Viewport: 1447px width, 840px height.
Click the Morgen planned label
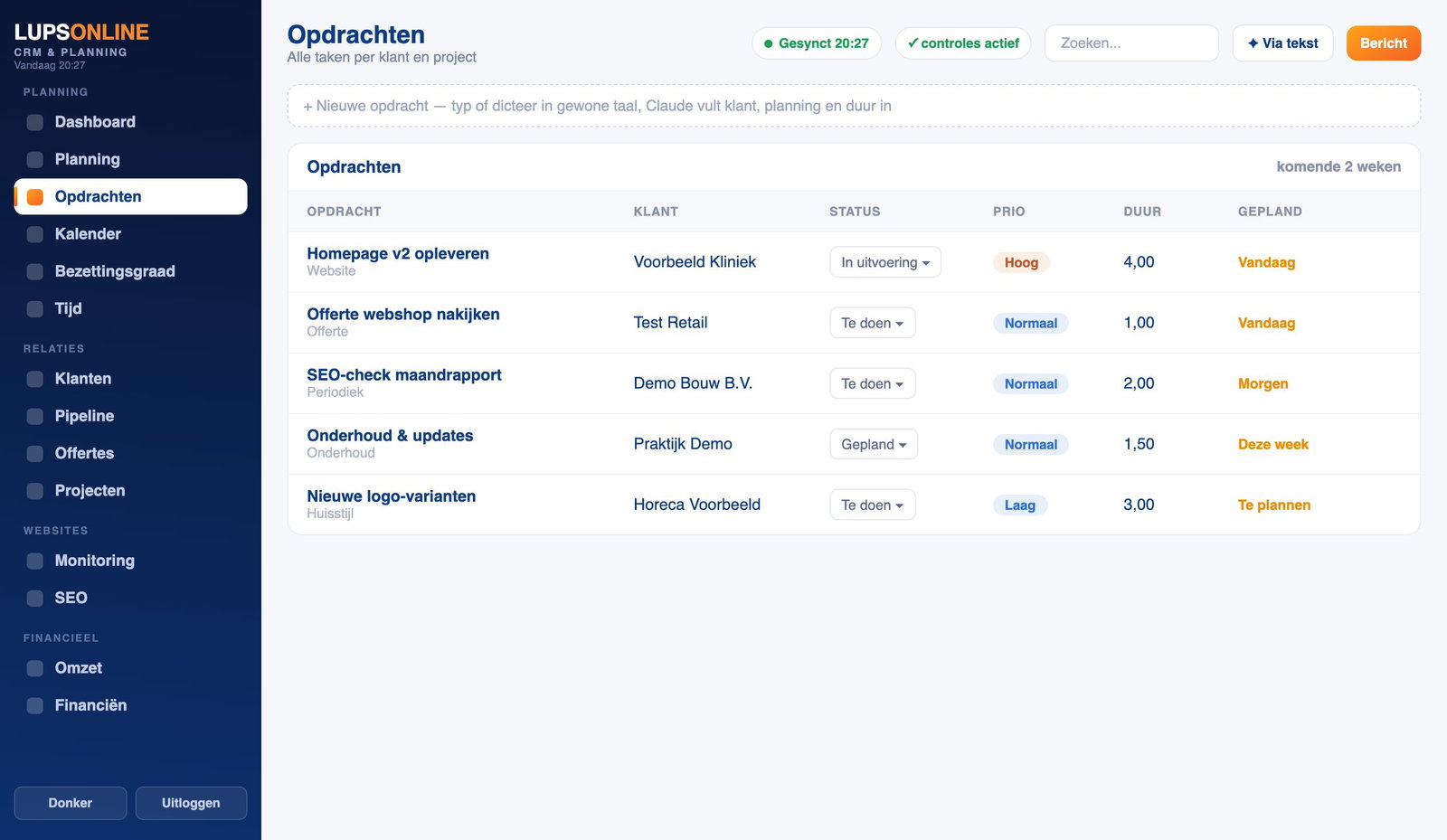(1263, 383)
